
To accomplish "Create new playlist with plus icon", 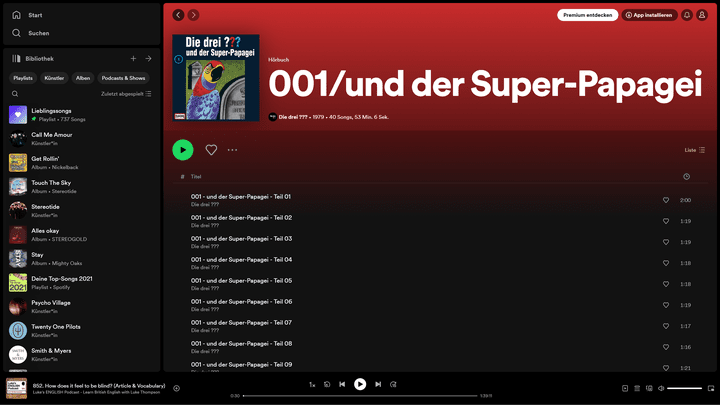I will coord(133,59).
